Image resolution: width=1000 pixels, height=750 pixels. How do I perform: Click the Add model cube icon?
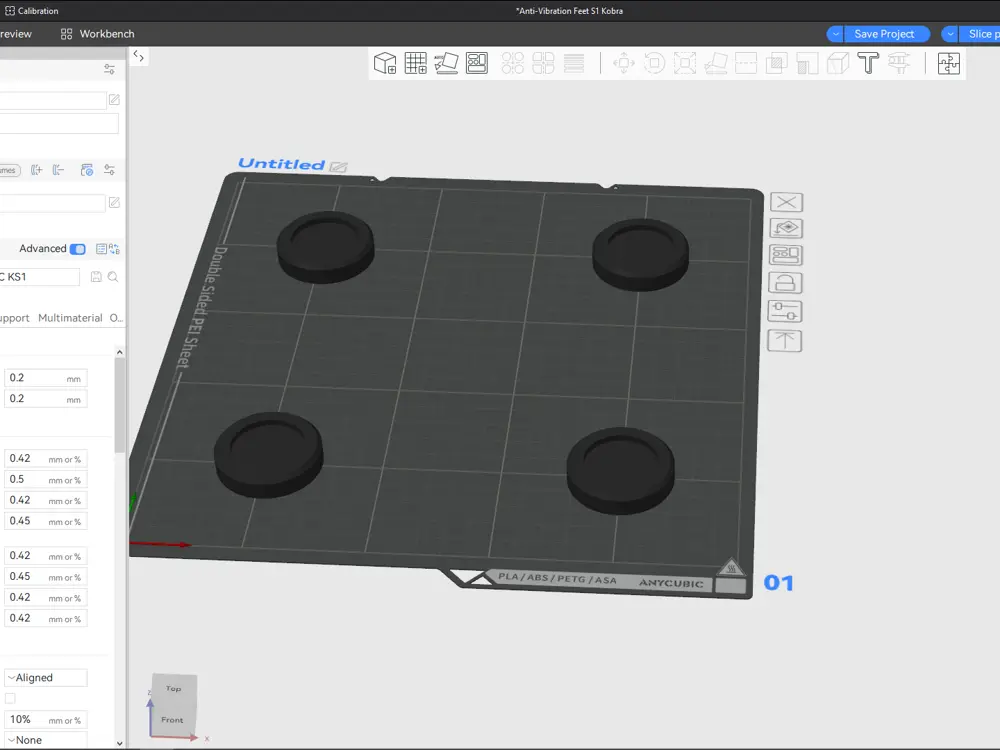[x=385, y=63]
